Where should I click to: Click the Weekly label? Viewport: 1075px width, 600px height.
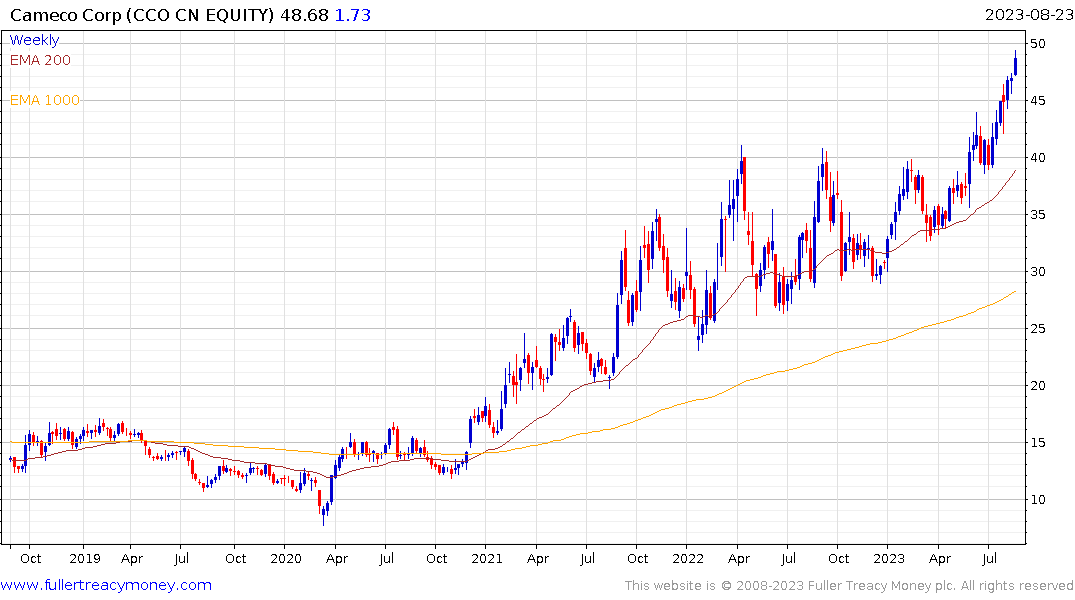(x=34, y=40)
